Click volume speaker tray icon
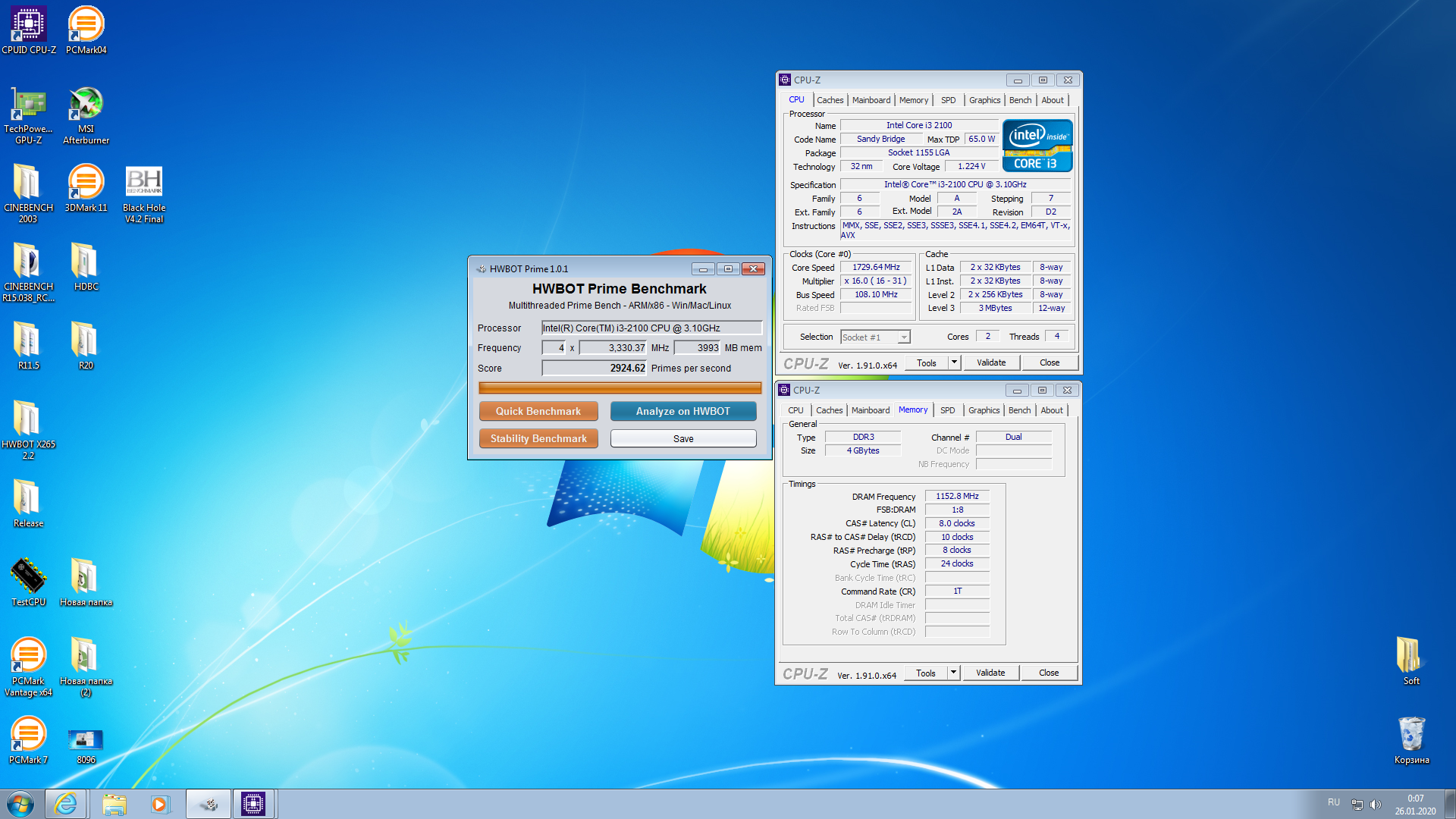1456x819 pixels. (1376, 805)
